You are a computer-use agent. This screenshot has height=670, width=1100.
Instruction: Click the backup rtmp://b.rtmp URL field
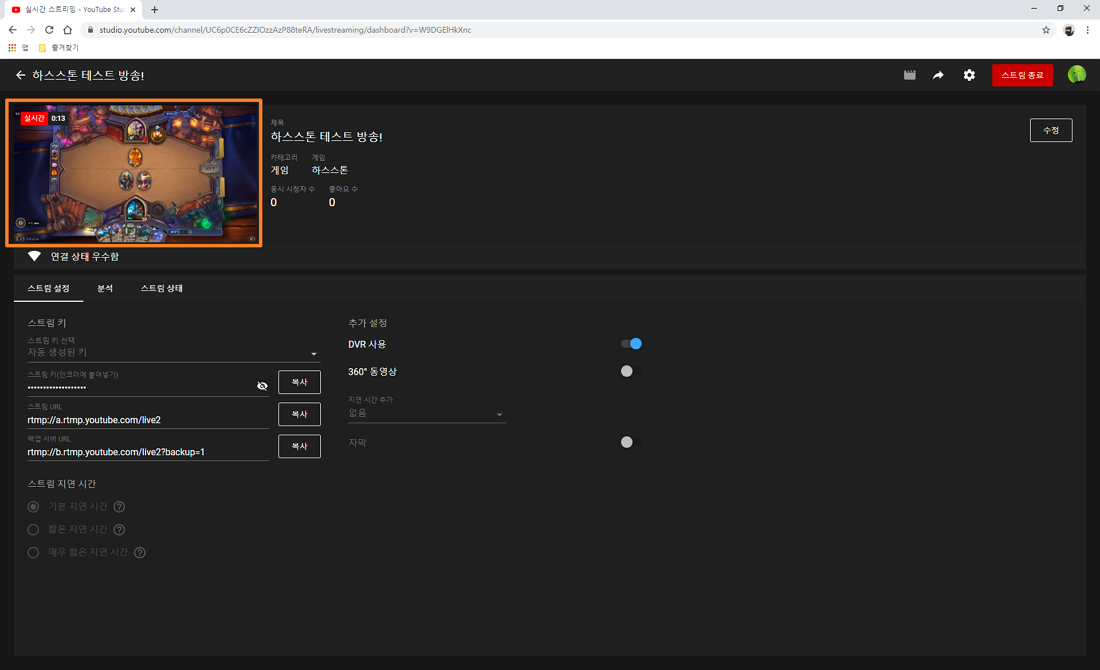(148, 452)
